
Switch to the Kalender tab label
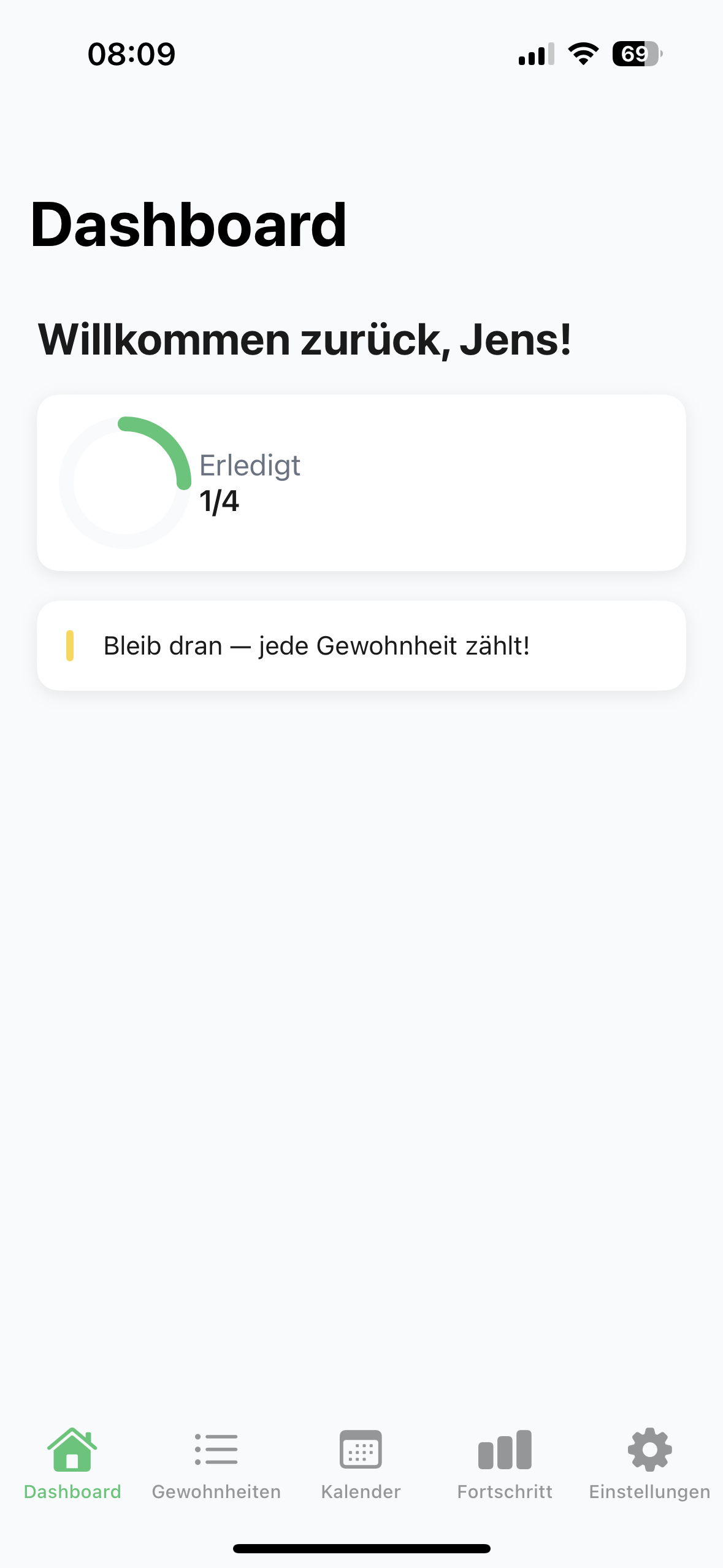(x=361, y=1491)
